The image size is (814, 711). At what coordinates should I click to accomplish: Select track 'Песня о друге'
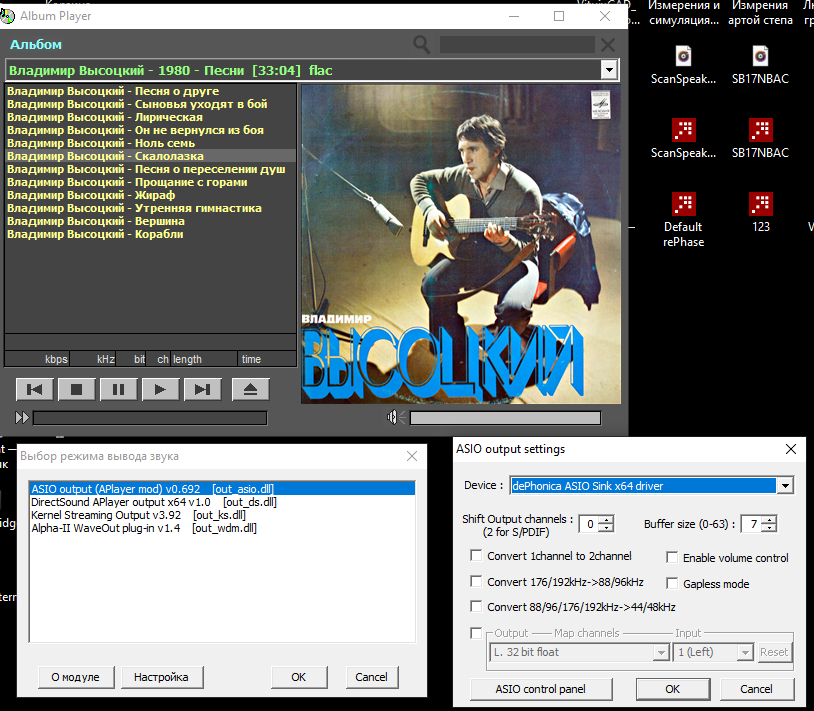(x=151, y=91)
